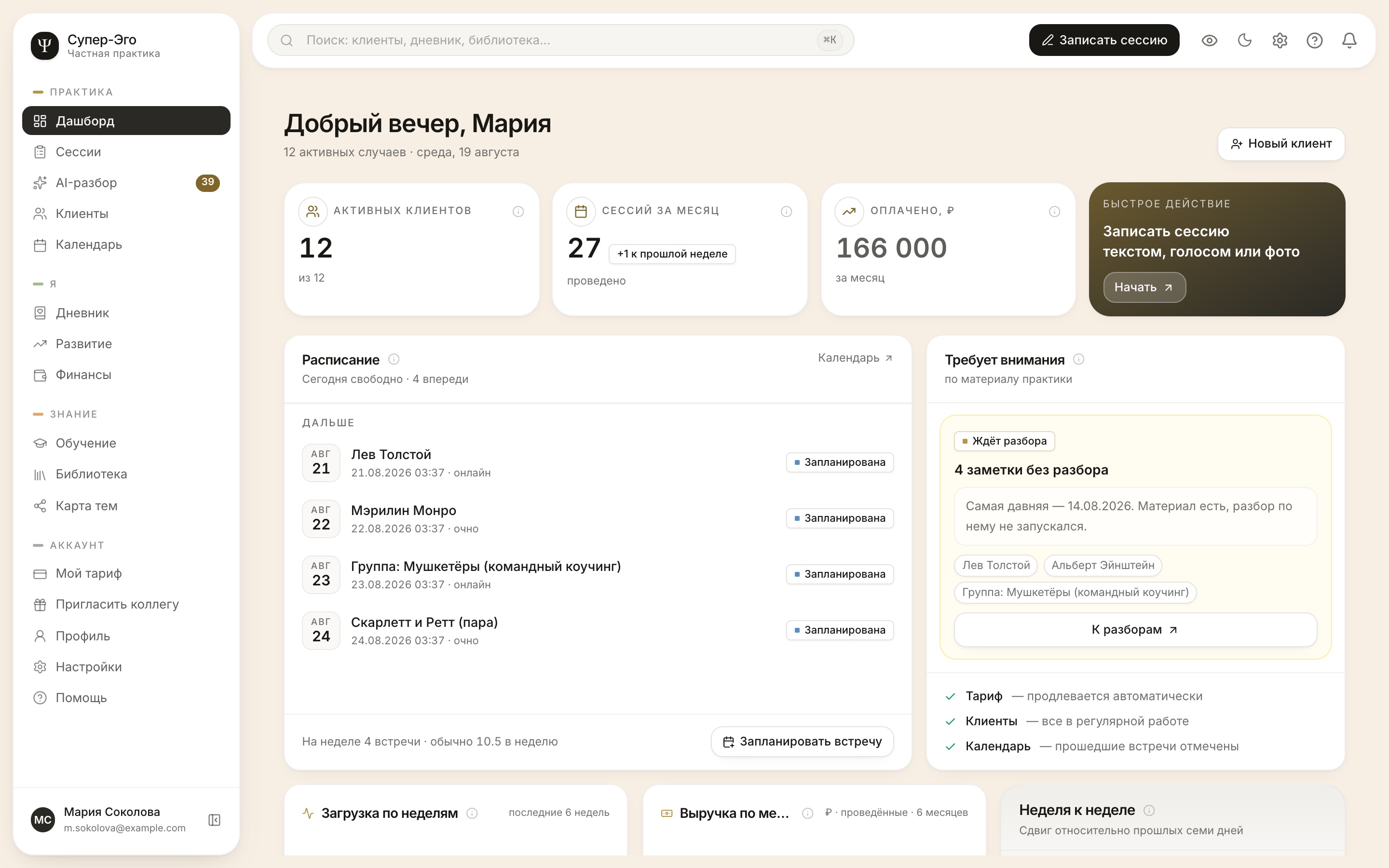1389x868 pixels.
Task: Click info icon on Оплачено card
Action: coord(1054,212)
